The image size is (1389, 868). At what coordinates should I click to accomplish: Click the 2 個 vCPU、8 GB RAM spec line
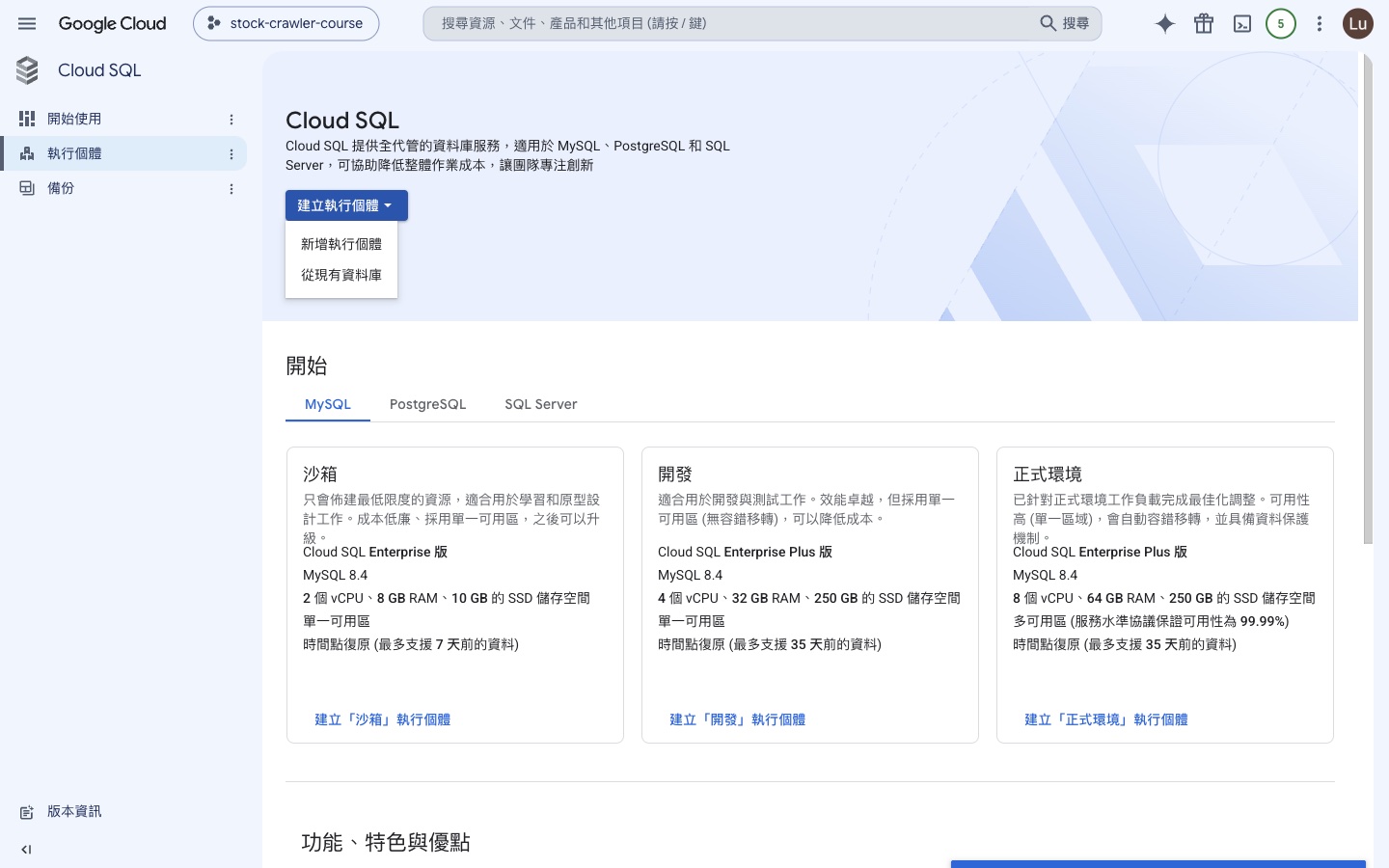(x=447, y=598)
